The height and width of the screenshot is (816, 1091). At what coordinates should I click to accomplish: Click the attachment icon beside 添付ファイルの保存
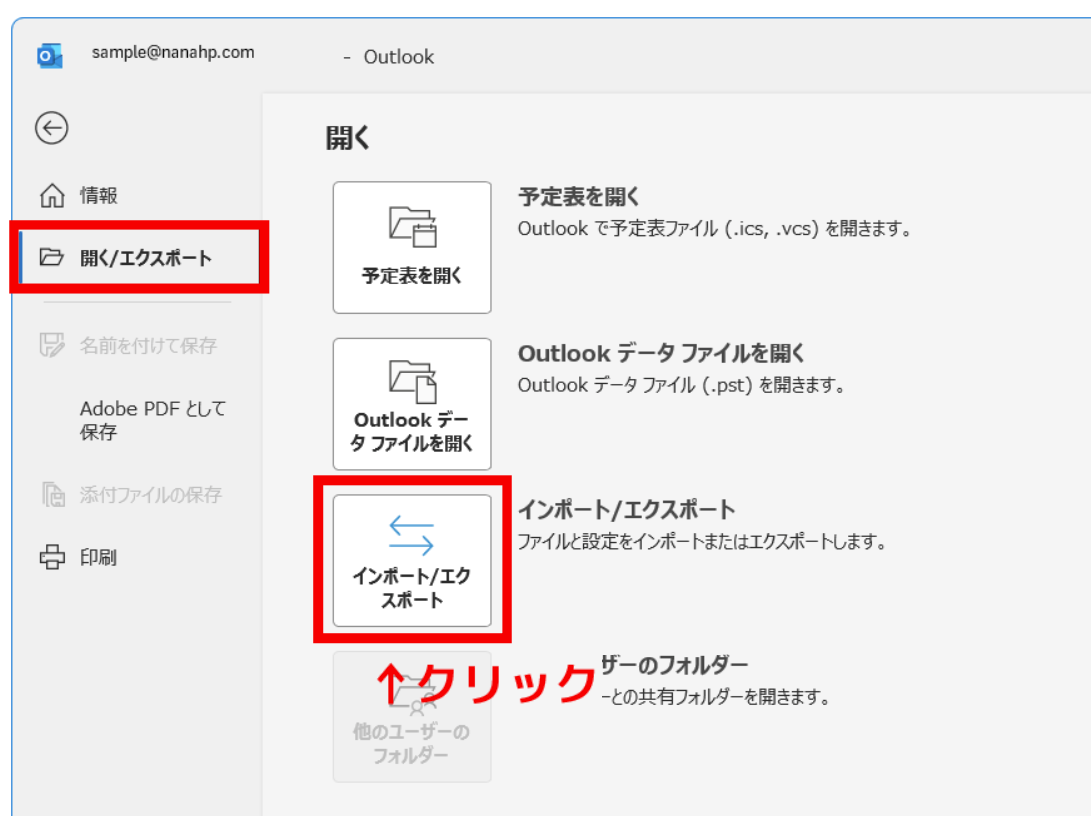click(x=51, y=495)
